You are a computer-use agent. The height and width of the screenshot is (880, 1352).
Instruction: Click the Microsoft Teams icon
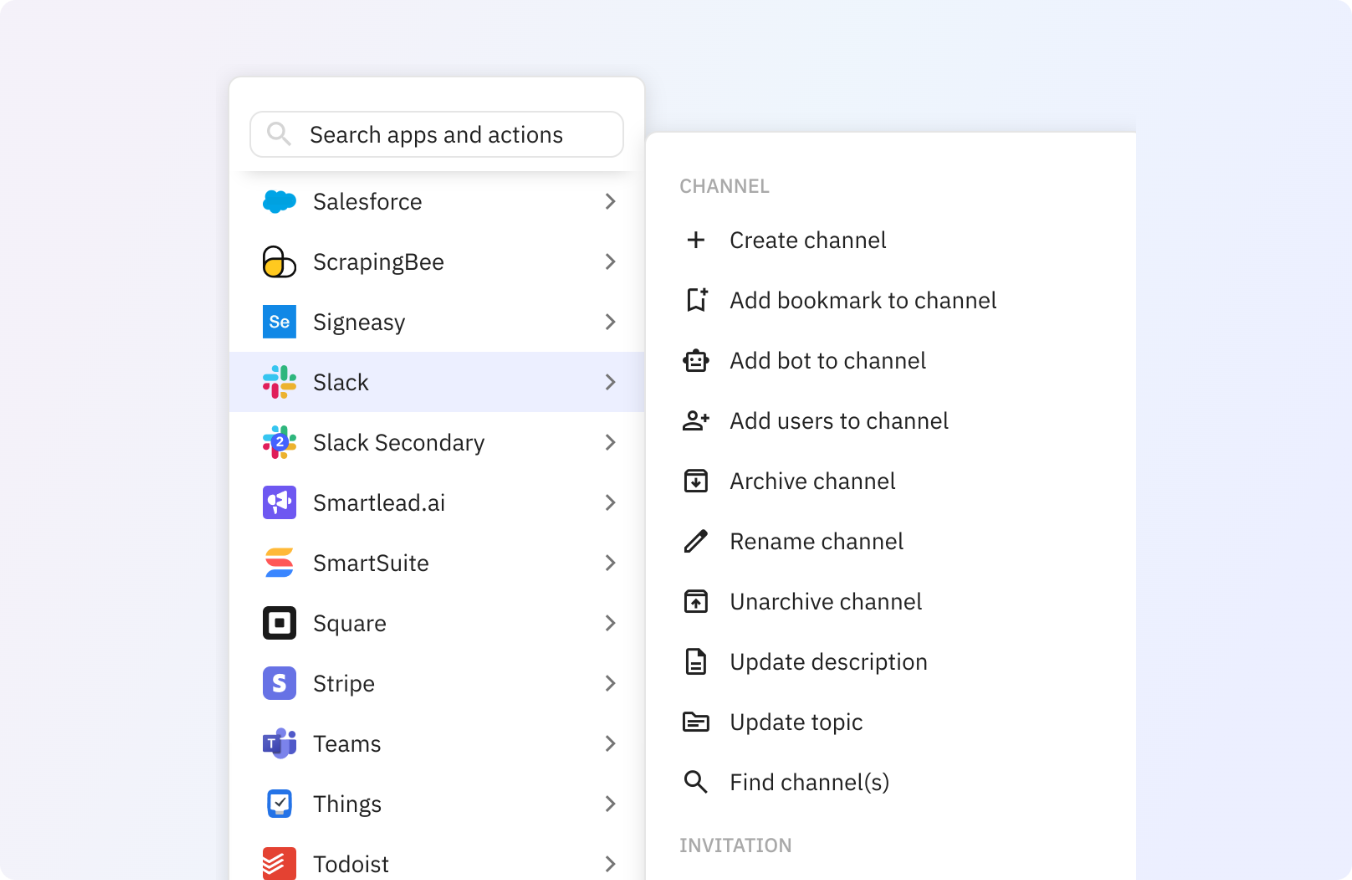click(279, 744)
